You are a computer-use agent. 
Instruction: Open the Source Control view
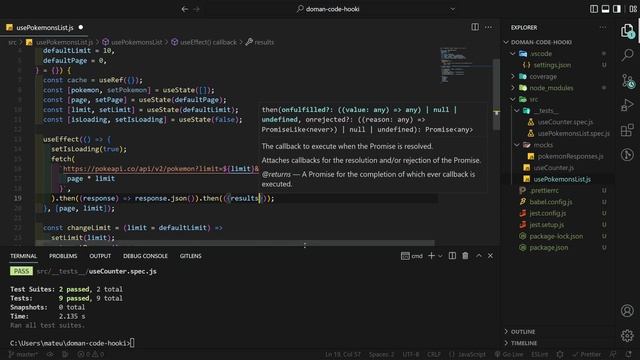point(628,81)
